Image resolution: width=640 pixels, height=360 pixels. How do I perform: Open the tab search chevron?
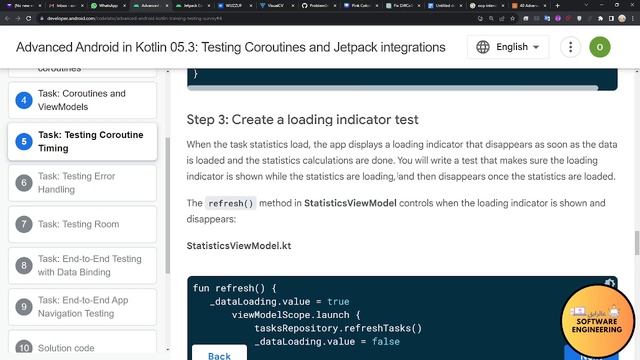tap(587, 5)
